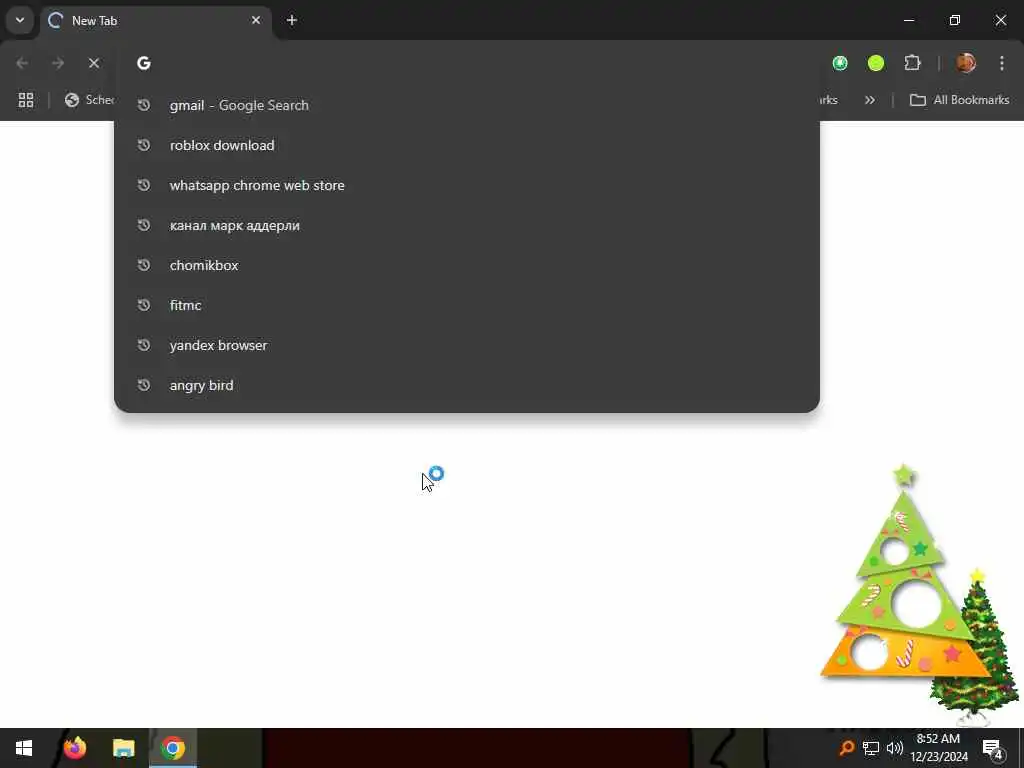
Task: Select the fitmc suggestion
Action: [x=467, y=305]
